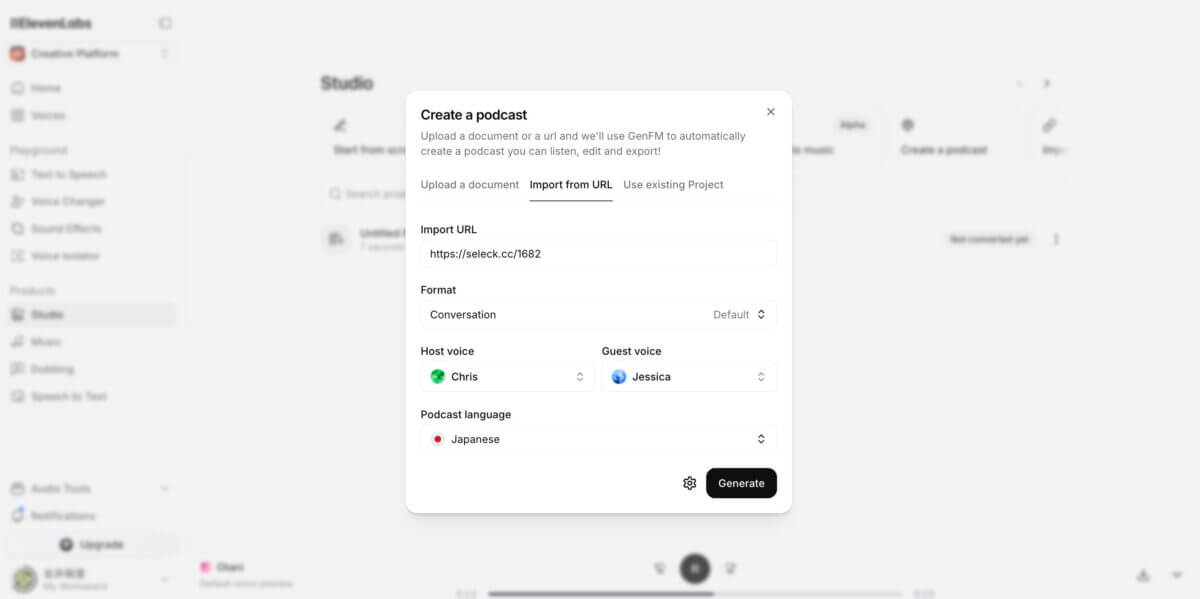
Task: Open podcast settings gear icon
Action: pyautogui.click(x=689, y=483)
